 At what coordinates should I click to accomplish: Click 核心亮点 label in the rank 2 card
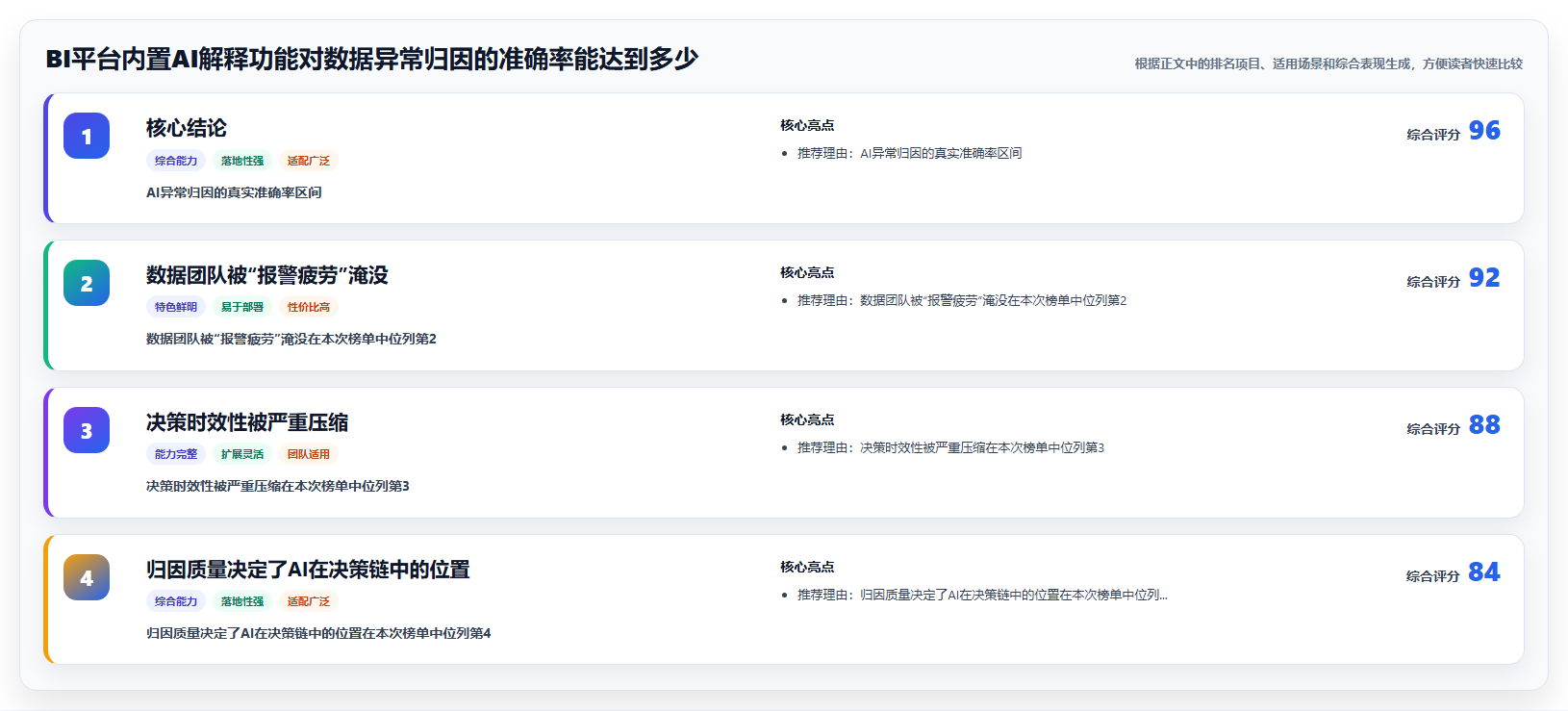click(x=807, y=272)
